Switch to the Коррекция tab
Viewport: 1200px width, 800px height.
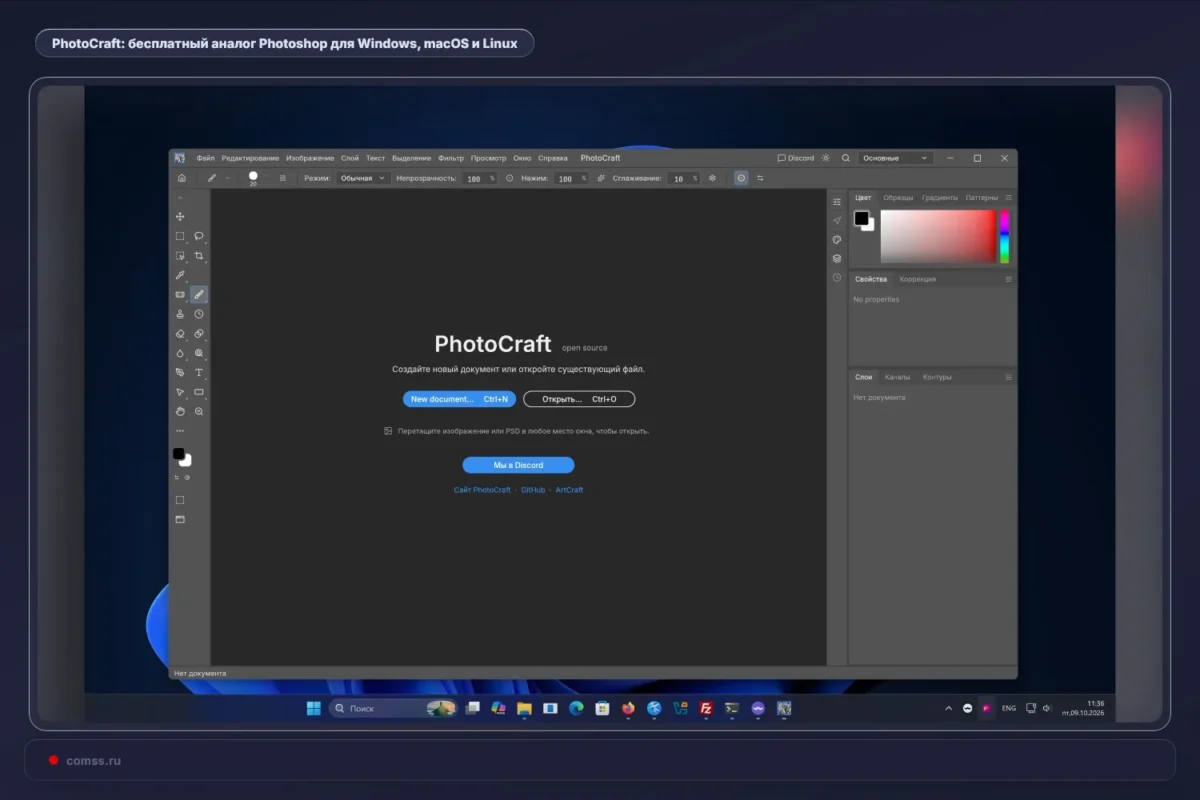tap(917, 279)
